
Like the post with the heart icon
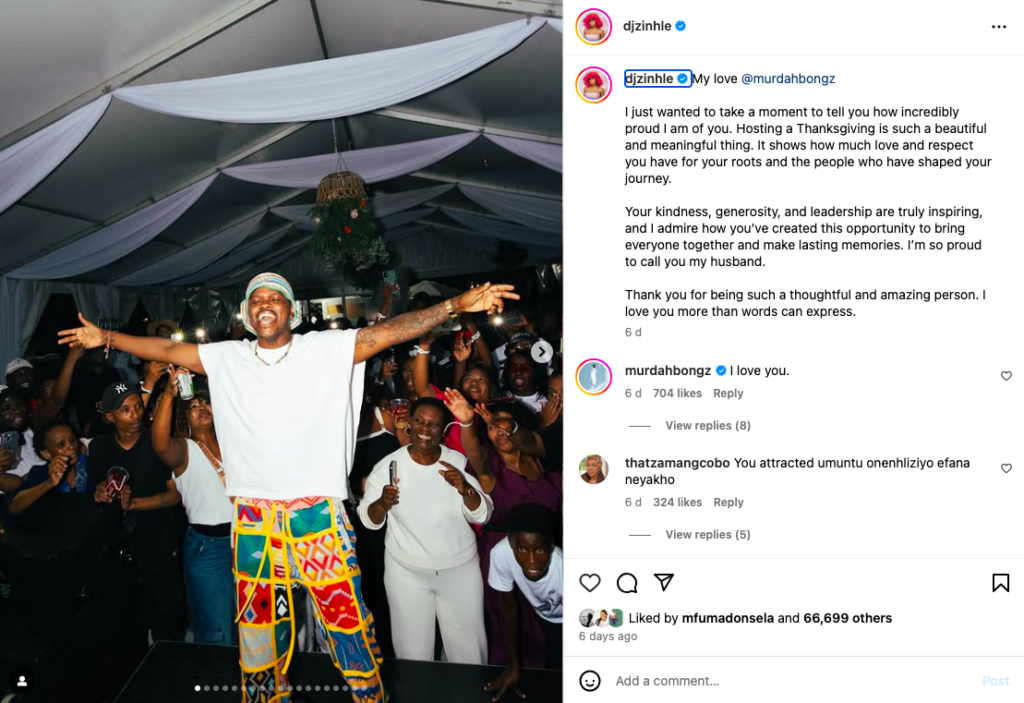[590, 583]
